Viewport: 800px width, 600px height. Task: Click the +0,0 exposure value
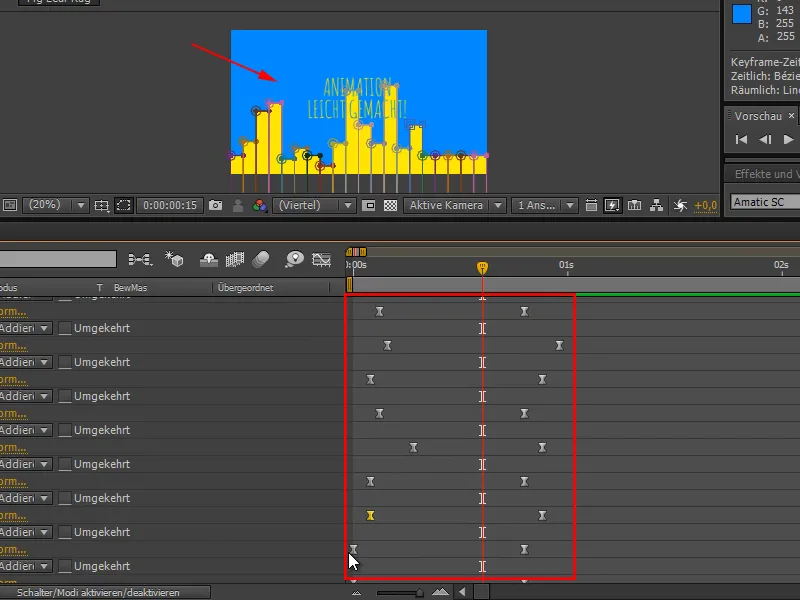[706, 205]
